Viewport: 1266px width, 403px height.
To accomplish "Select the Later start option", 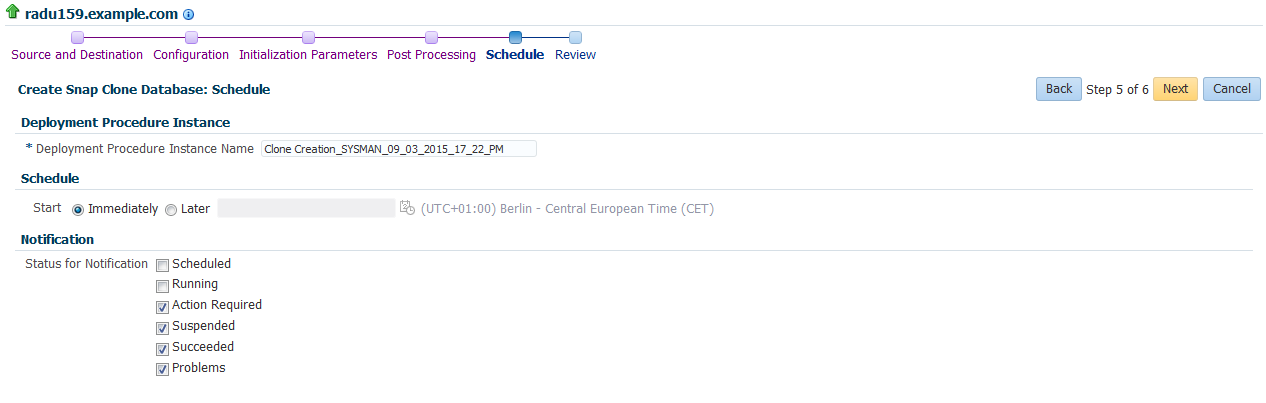I will 171,210.
